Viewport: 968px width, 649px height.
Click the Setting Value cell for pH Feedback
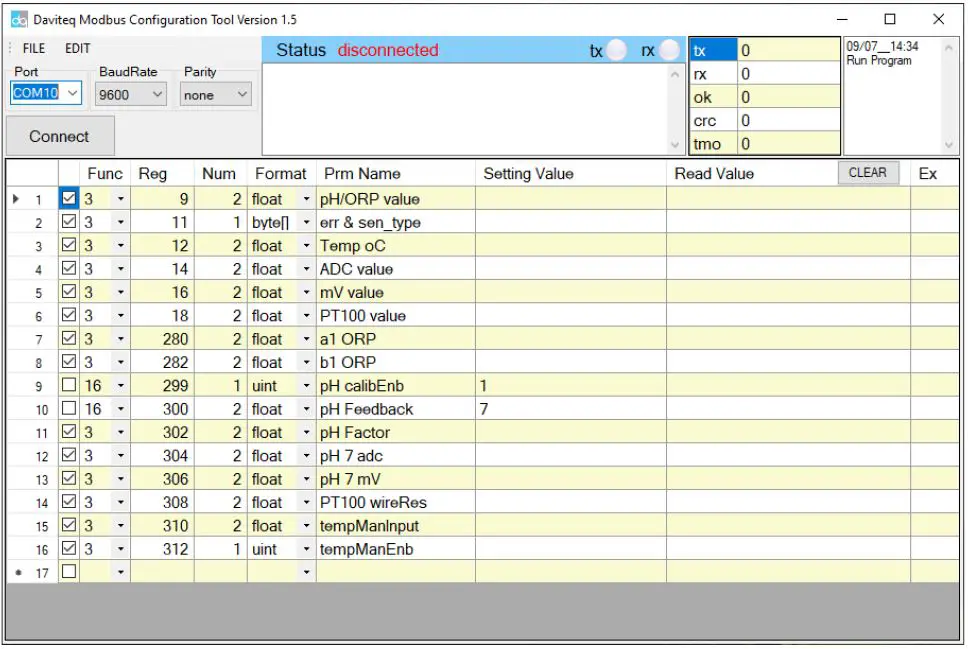[x=570, y=409]
